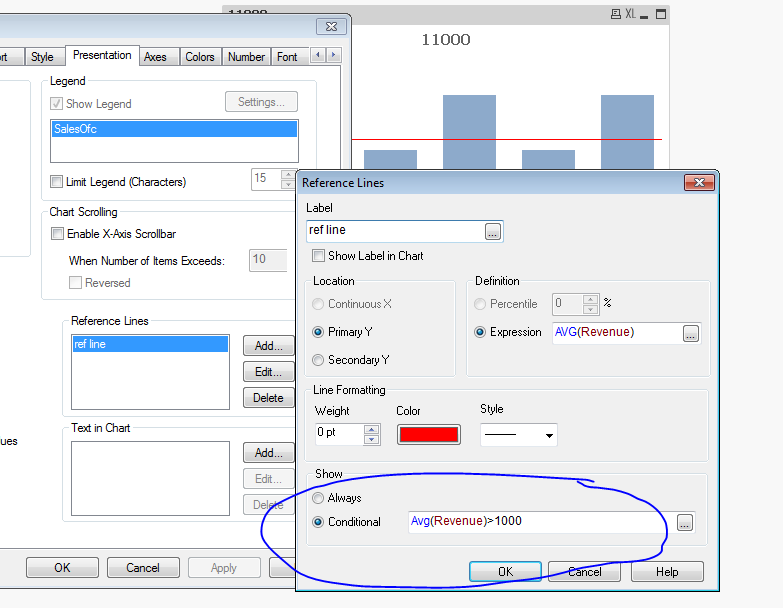This screenshot has width=783, height=608.
Task: Open expression editor for Label field
Action: 492,232
